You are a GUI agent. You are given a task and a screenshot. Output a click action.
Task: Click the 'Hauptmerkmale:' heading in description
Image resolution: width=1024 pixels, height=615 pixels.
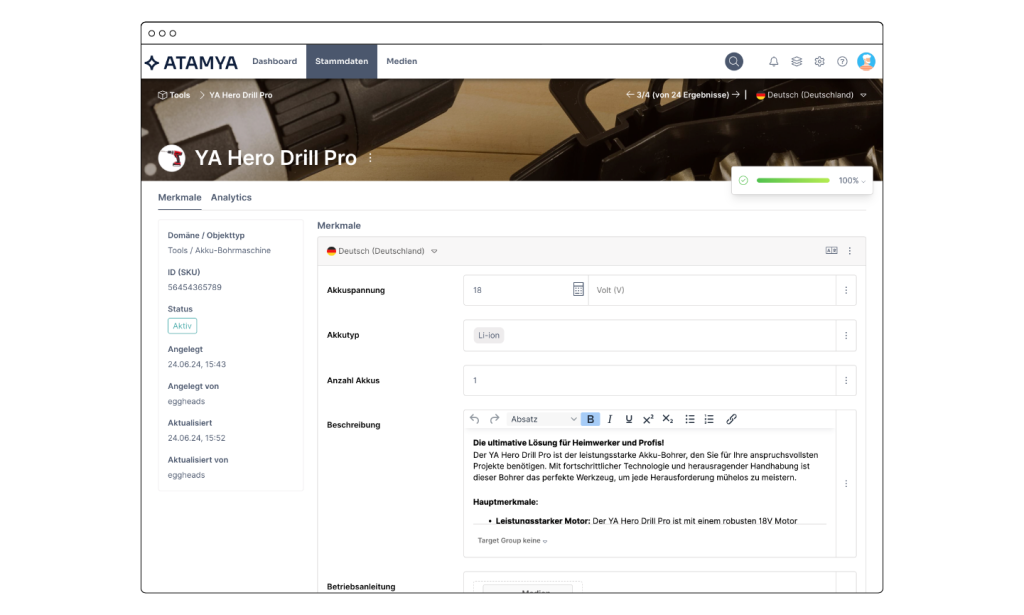[505, 502]
